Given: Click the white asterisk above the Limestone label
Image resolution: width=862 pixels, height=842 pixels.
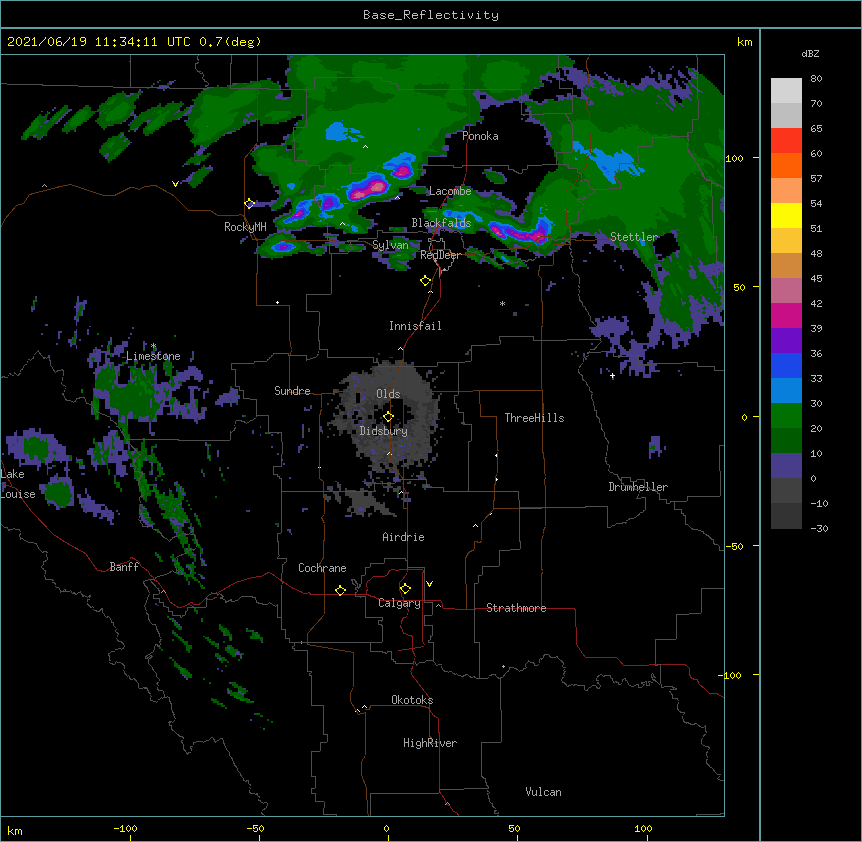Looking at the screenshot, I should (153, 346).
